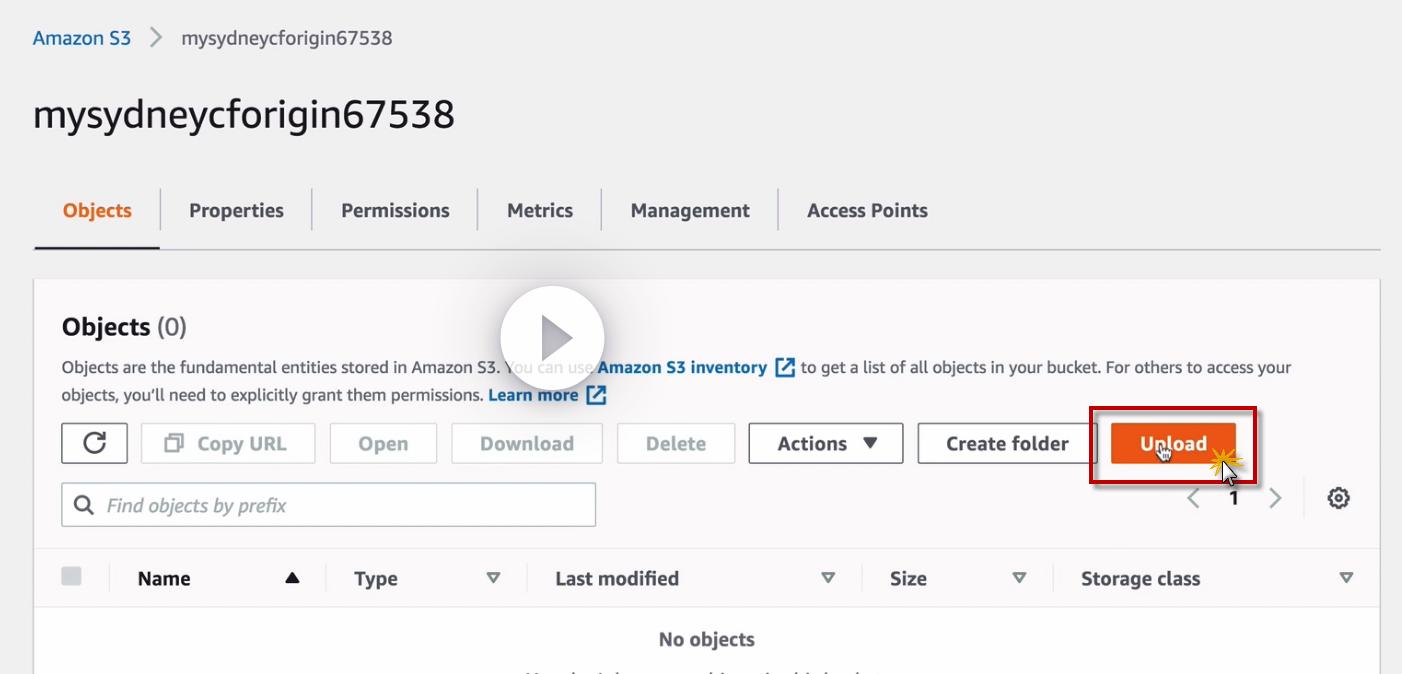
Task: Click external link icon next to Learn more
Action: 596,395
